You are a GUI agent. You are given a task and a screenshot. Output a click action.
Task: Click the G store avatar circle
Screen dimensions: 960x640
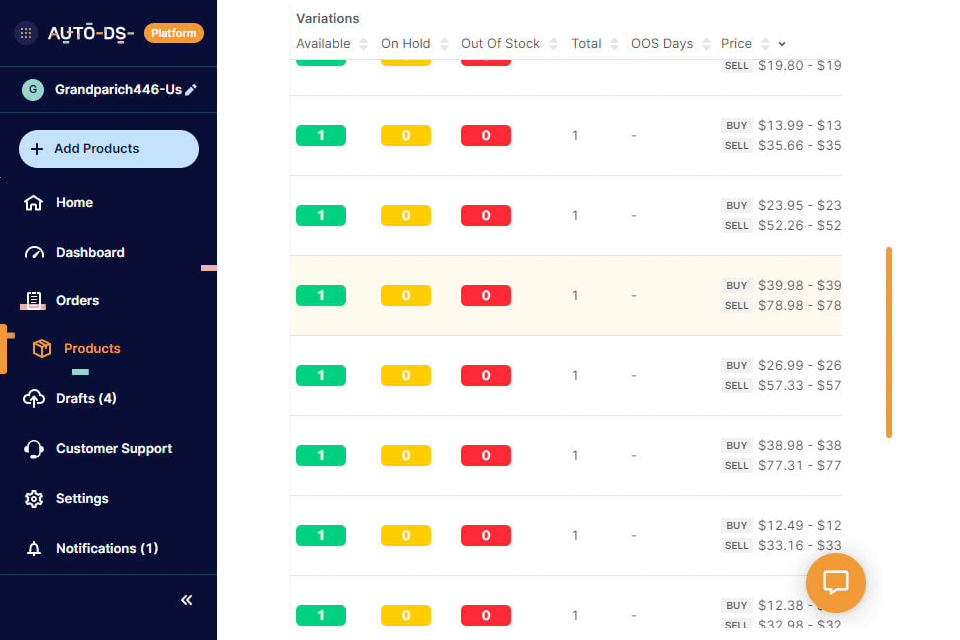point(33,89)
